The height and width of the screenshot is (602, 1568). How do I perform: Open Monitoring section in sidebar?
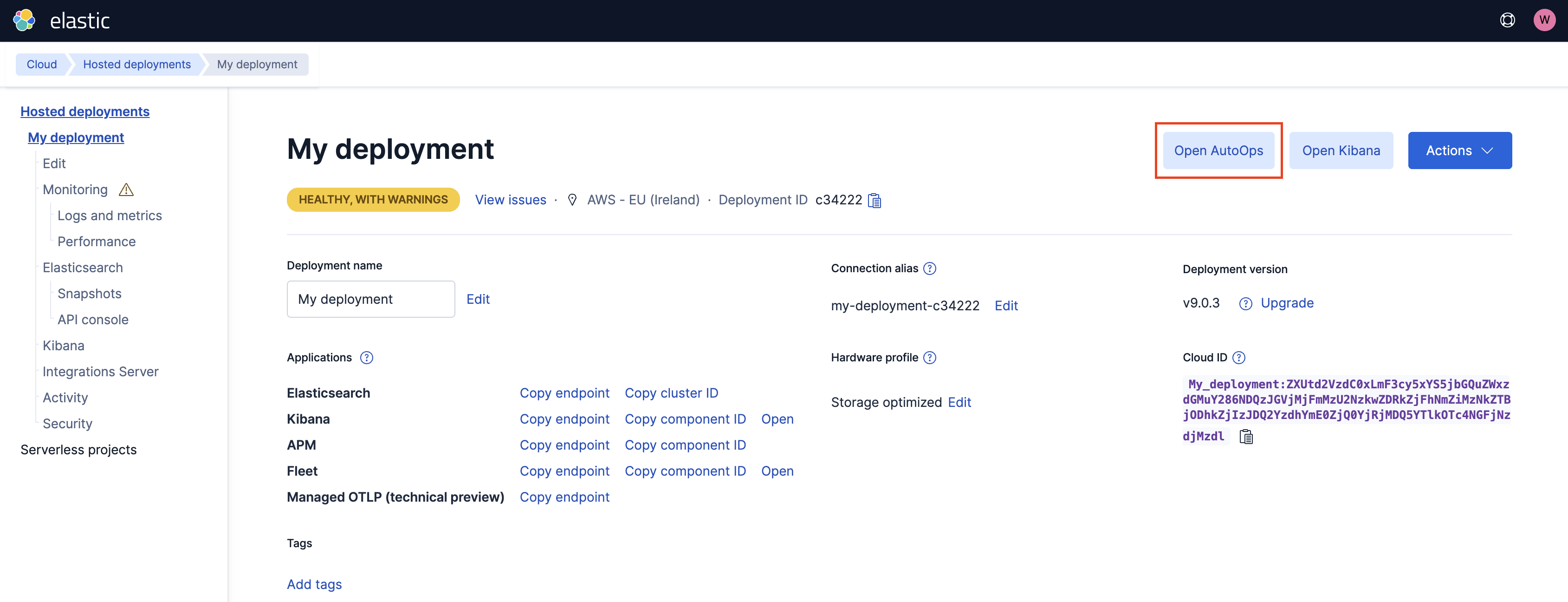[75, 190]
